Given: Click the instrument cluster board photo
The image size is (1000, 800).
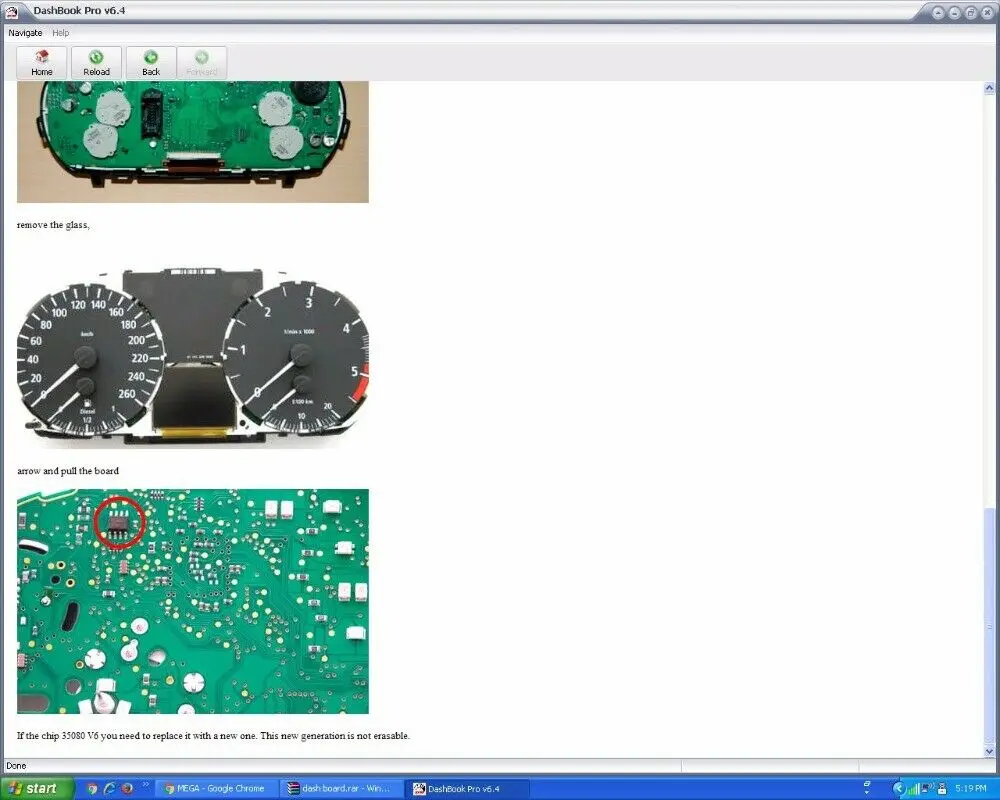Looking at the screenshot, I should [193, 142].
